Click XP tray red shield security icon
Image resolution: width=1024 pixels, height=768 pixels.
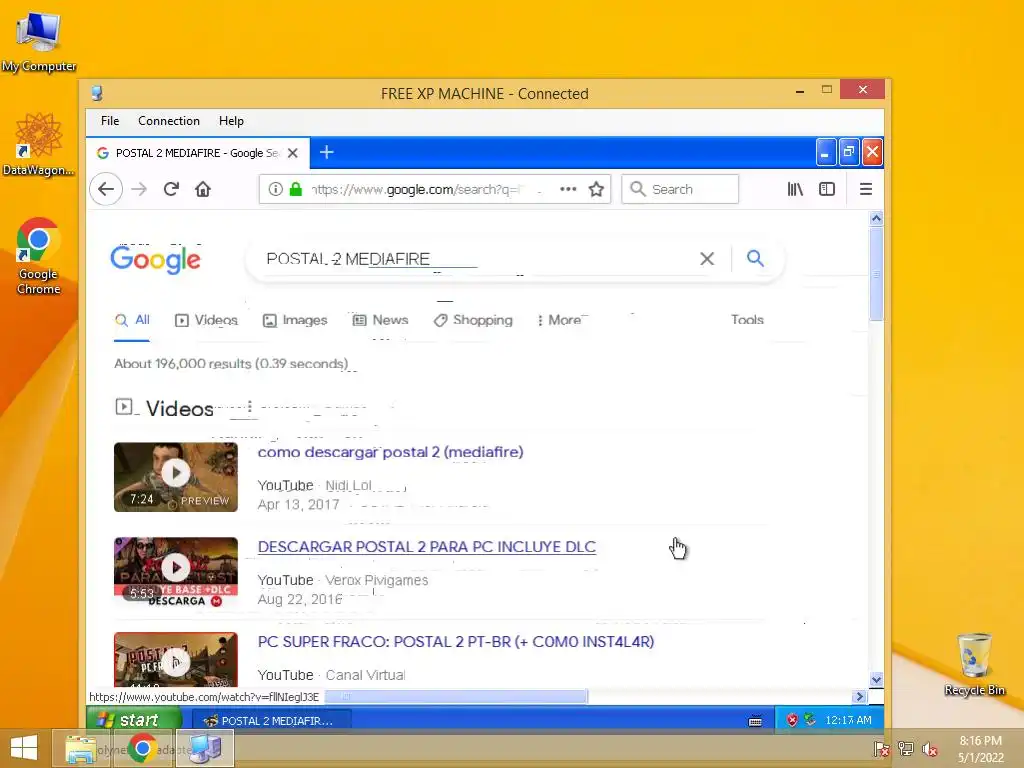point(792,720)
